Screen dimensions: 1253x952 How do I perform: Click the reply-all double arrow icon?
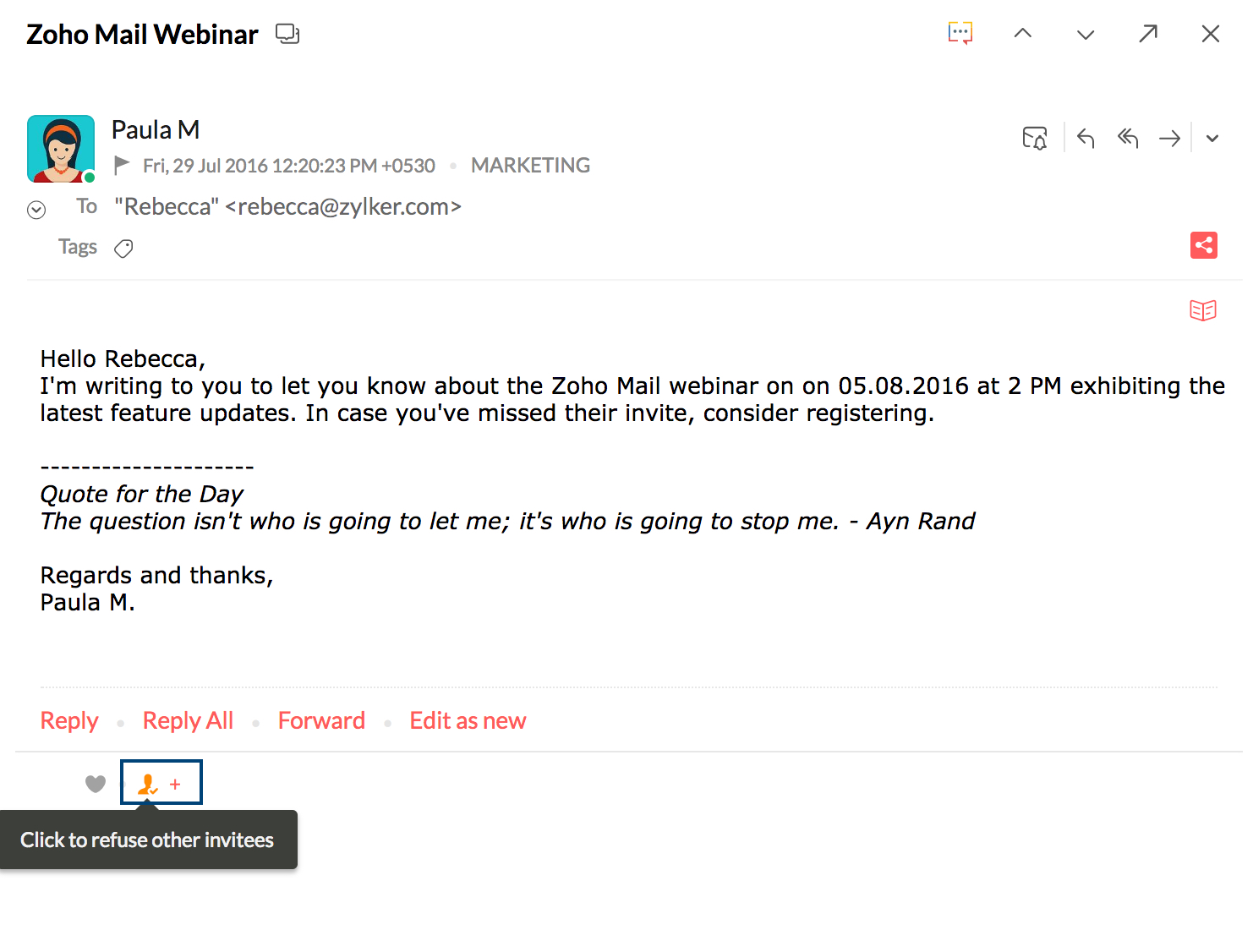point(1128,138)
